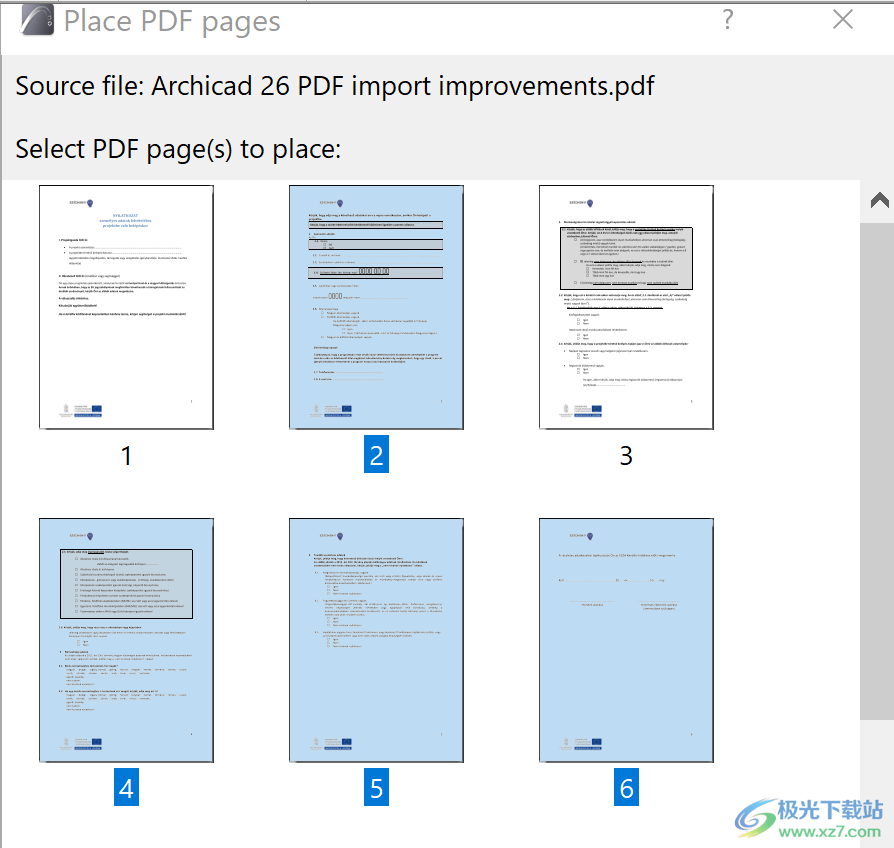
Task: Select page 1 thumbnail for placing
Action: pos(126,307)
